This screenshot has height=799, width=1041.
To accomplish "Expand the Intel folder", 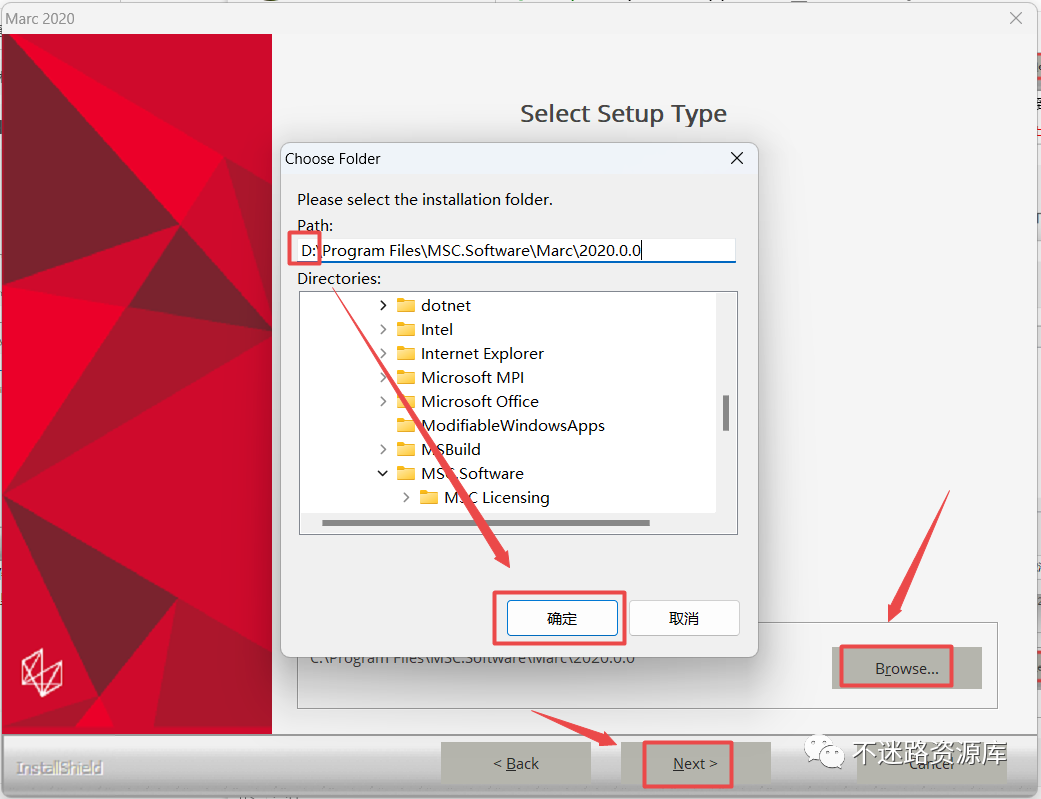I will (x=383, y=329).
